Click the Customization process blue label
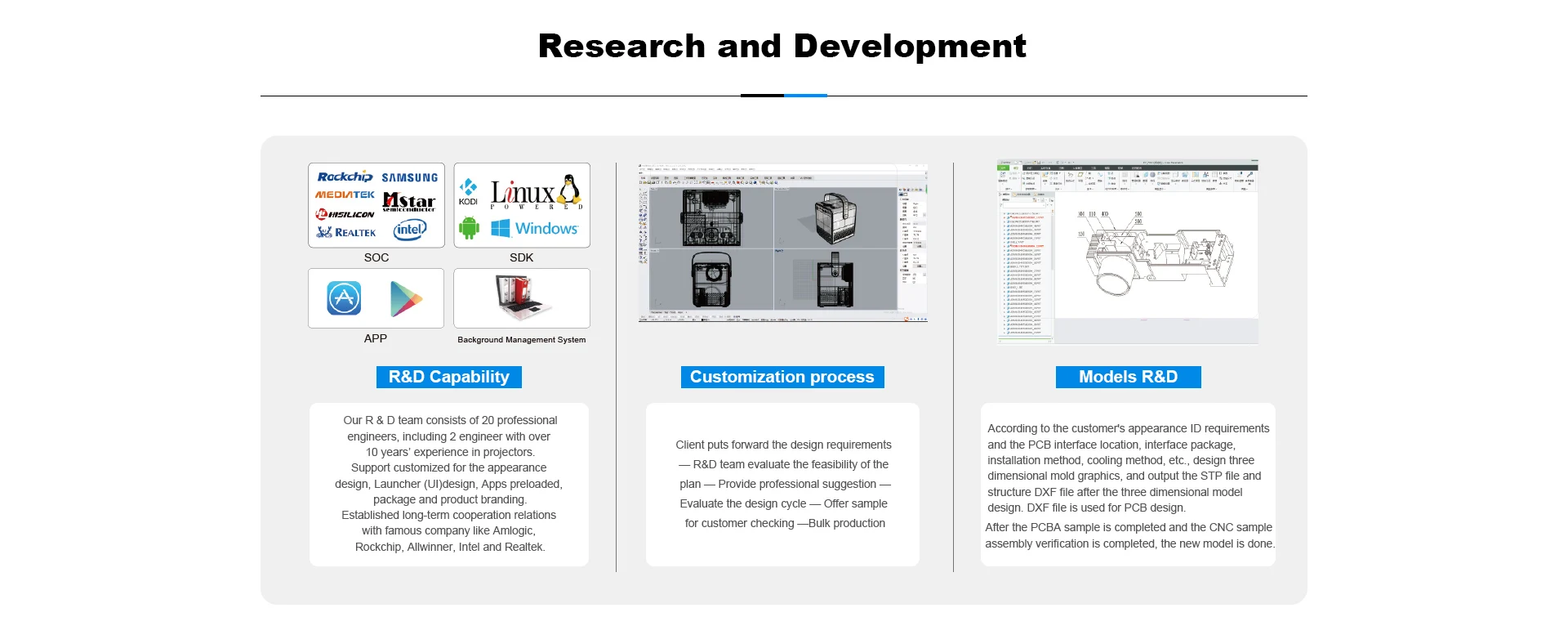 782,377
